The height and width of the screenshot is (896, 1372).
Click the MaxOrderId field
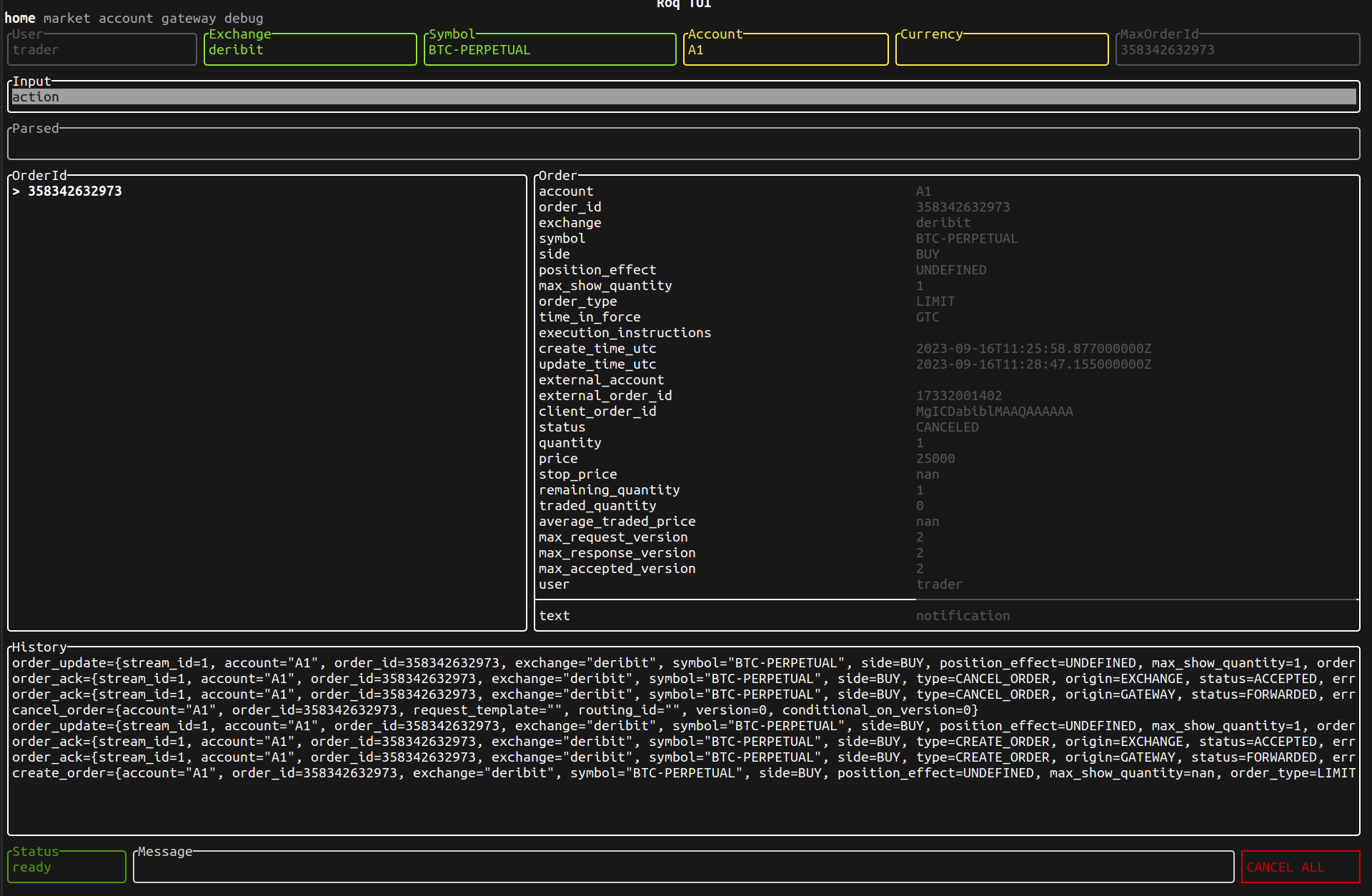point(1238,49)
